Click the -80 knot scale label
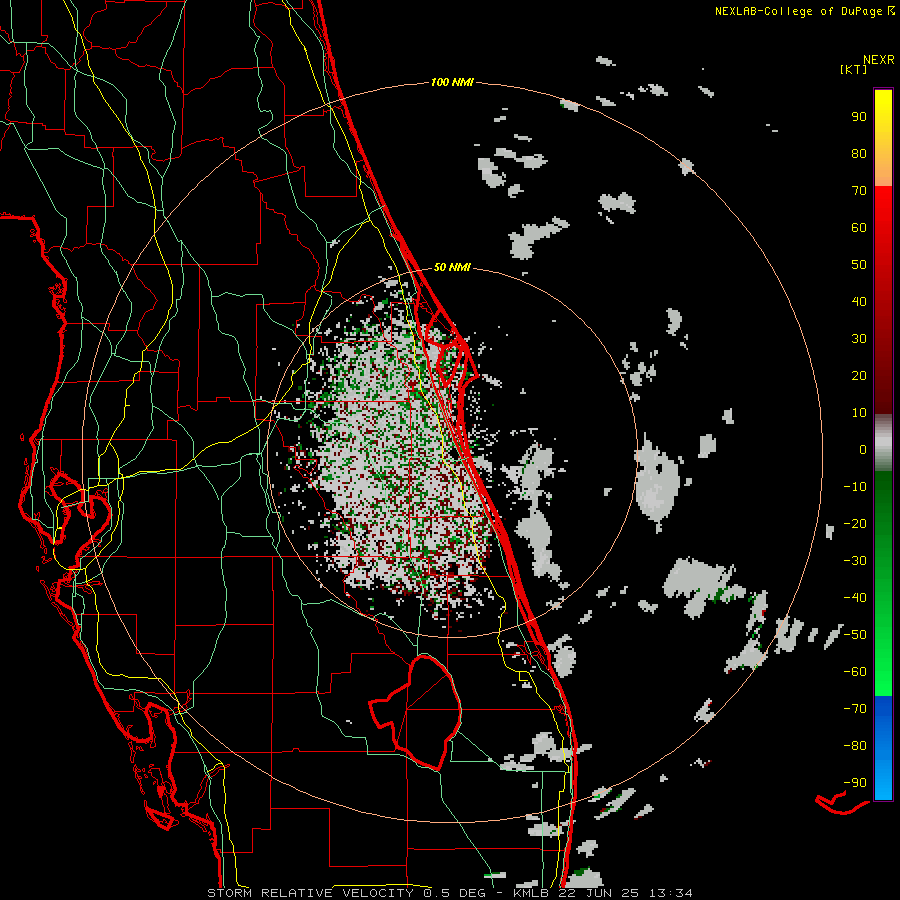Screen dimensions: 900x900 [855, 746]
